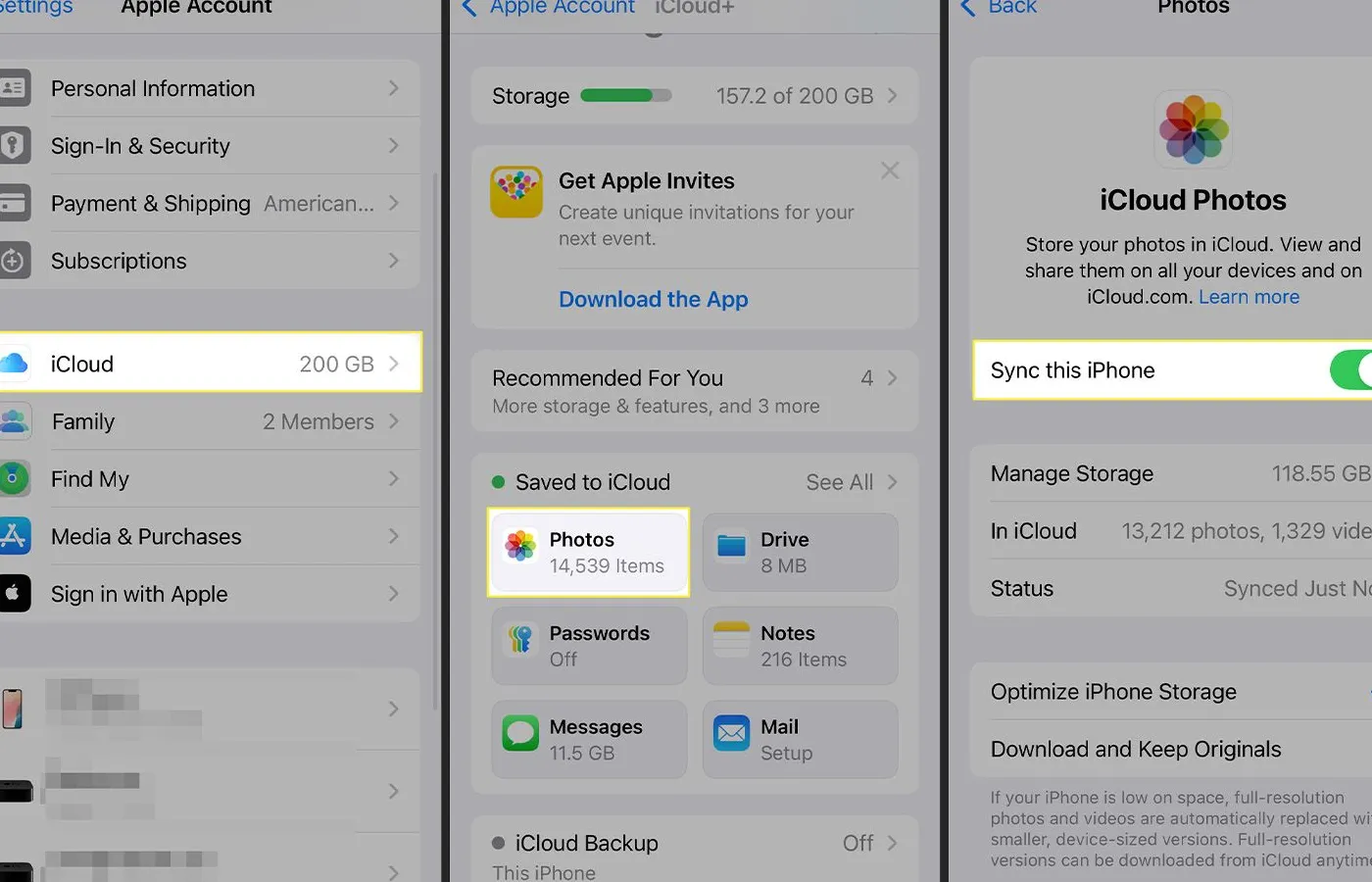Open the Media & Purchases row
This screenshot has width=1372, height=882.
(x=210, y=536)
